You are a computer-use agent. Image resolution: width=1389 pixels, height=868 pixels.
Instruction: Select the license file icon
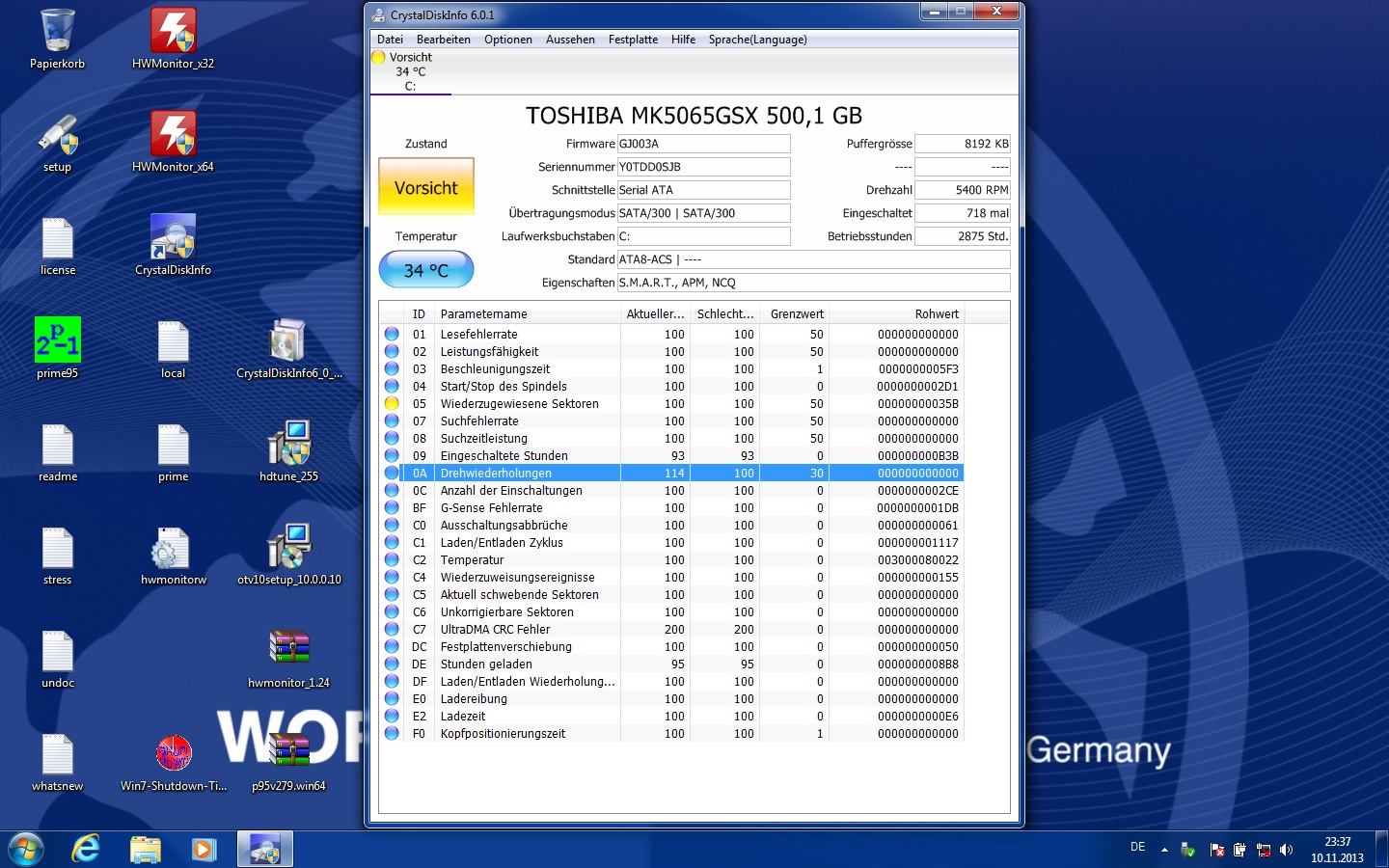point(57,245)
